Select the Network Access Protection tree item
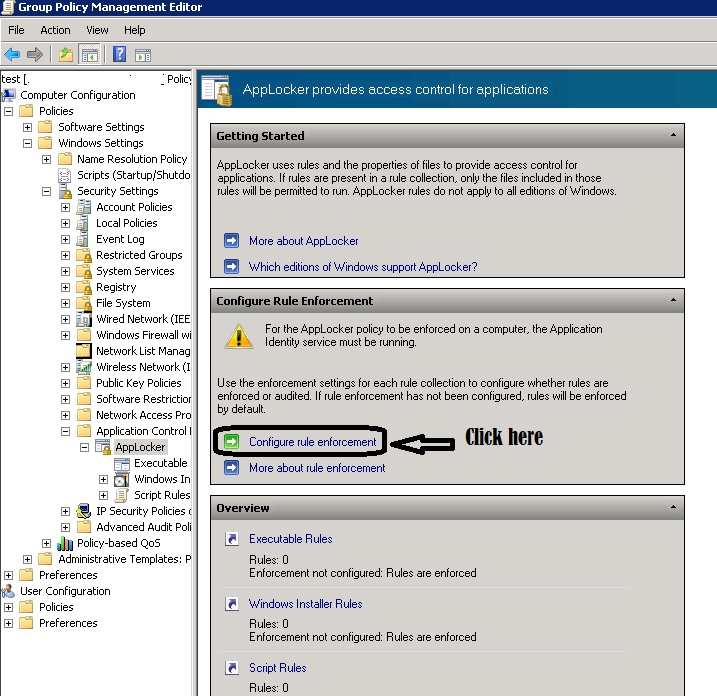This screenshot has height=696, width=717. (x=144, y=415)
